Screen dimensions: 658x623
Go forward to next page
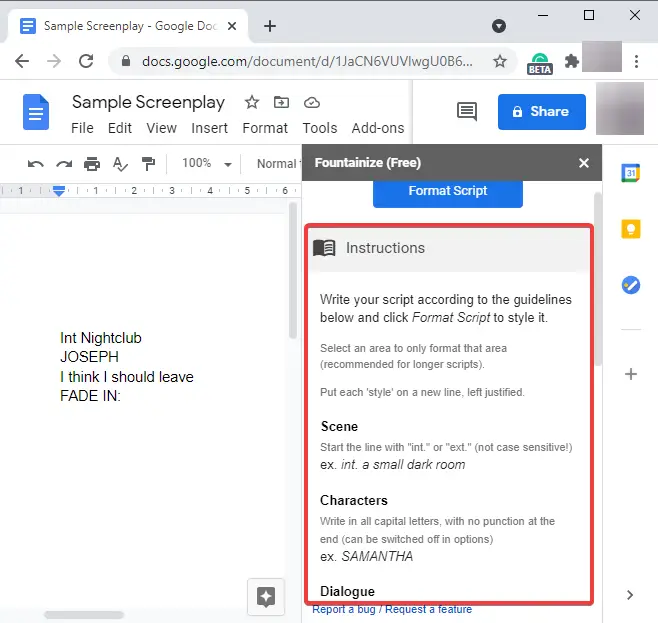(x=54, y=61)
